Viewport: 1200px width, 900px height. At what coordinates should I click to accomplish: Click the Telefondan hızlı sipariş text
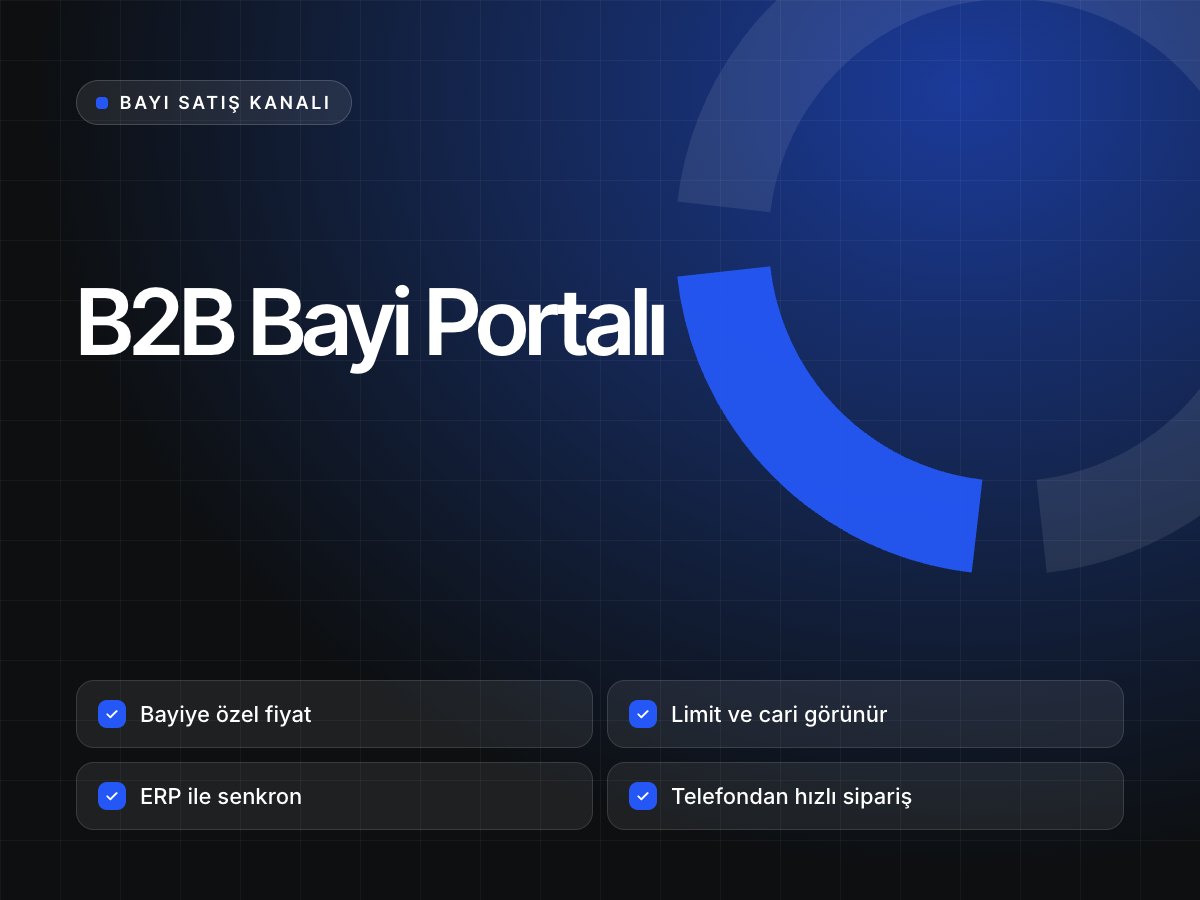pos(791,797)
